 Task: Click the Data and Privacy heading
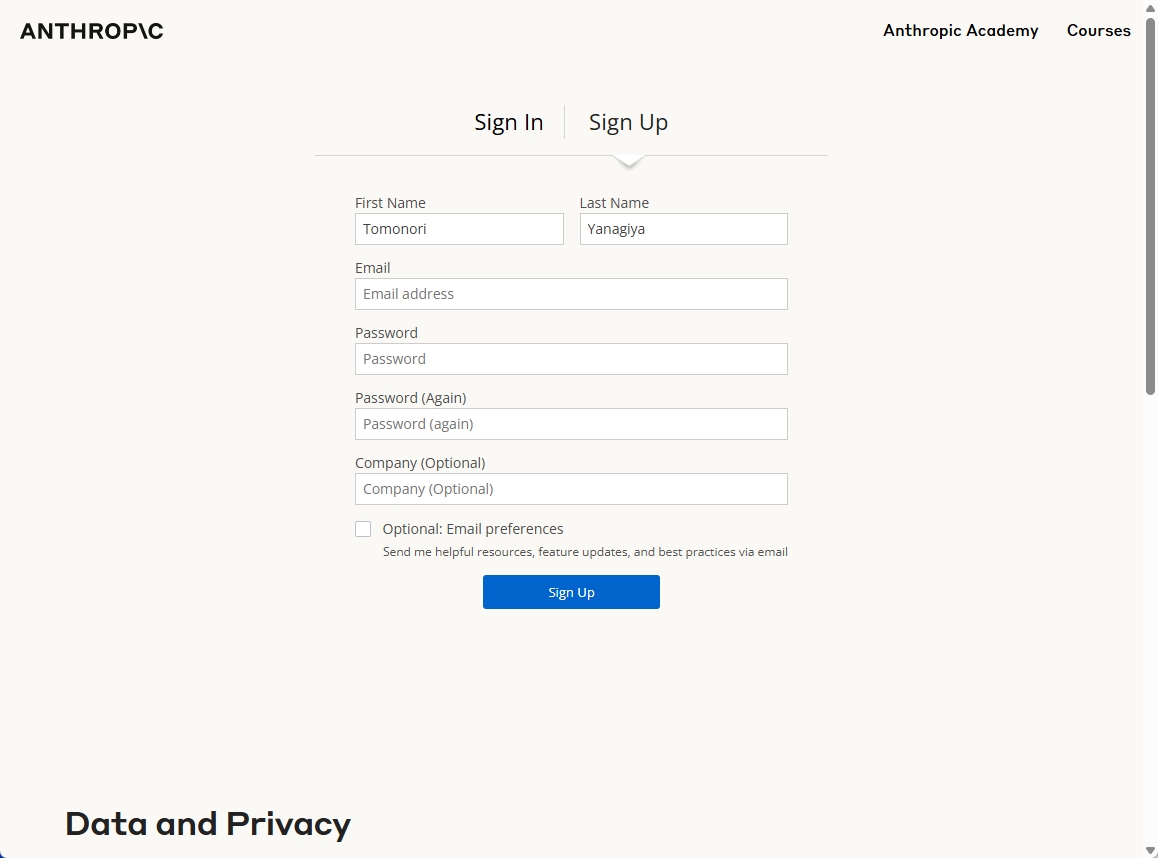(208, 824)
